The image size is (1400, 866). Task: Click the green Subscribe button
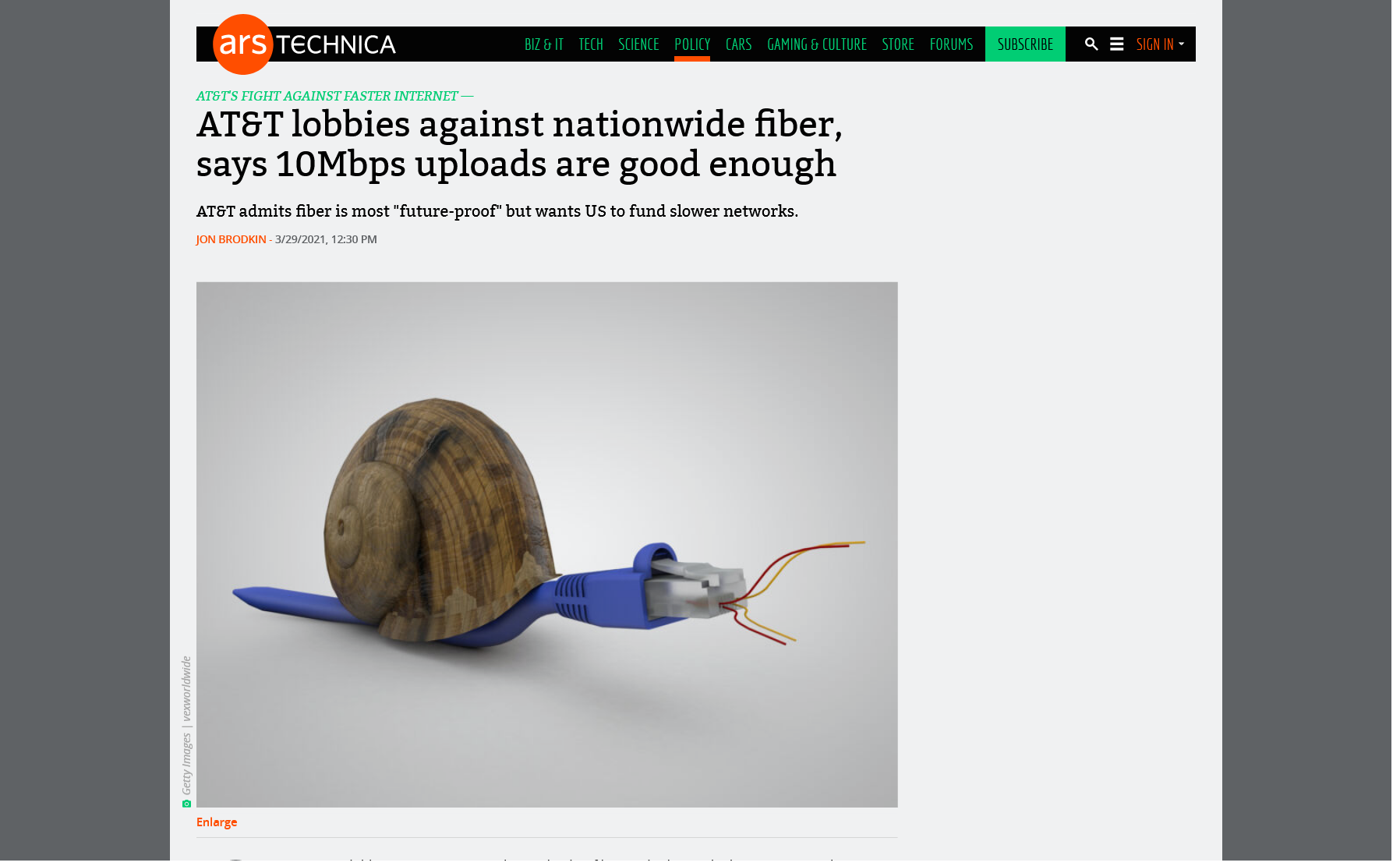click(x=1025, y=44)
